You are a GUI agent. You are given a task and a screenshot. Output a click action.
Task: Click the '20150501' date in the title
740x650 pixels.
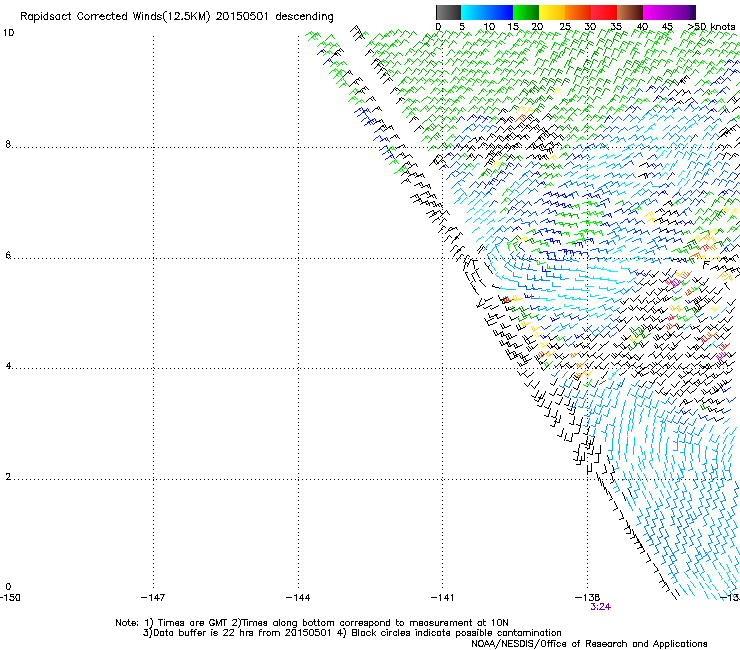pyautogui.click(x=242, y=17)
